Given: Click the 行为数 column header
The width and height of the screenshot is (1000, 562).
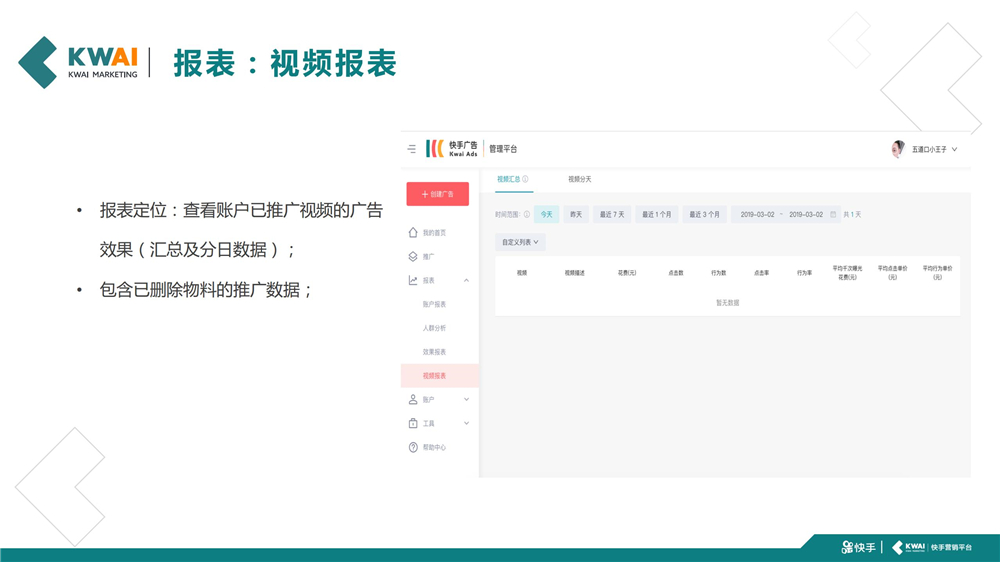Looking at the screenshot, I should coord(718,273).
